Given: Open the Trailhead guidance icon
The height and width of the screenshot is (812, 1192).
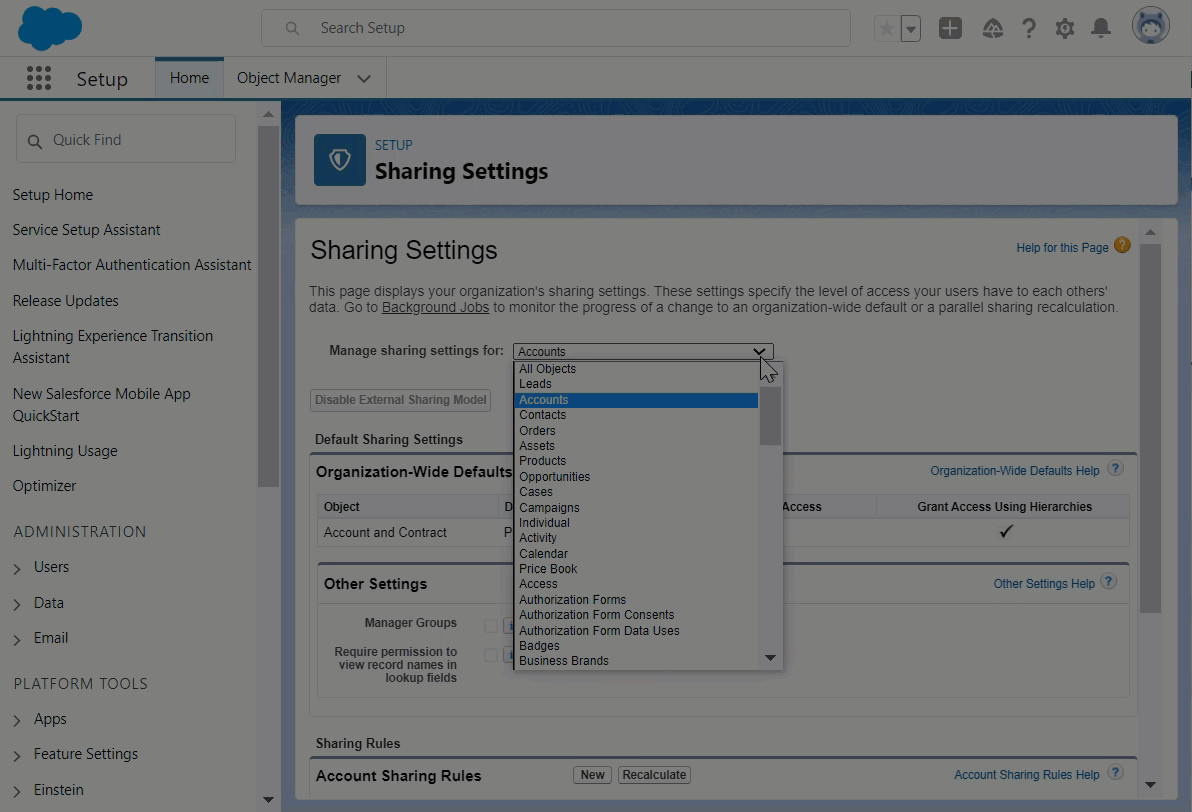Looking at the screenshot, I should click(x=992, y=29).
